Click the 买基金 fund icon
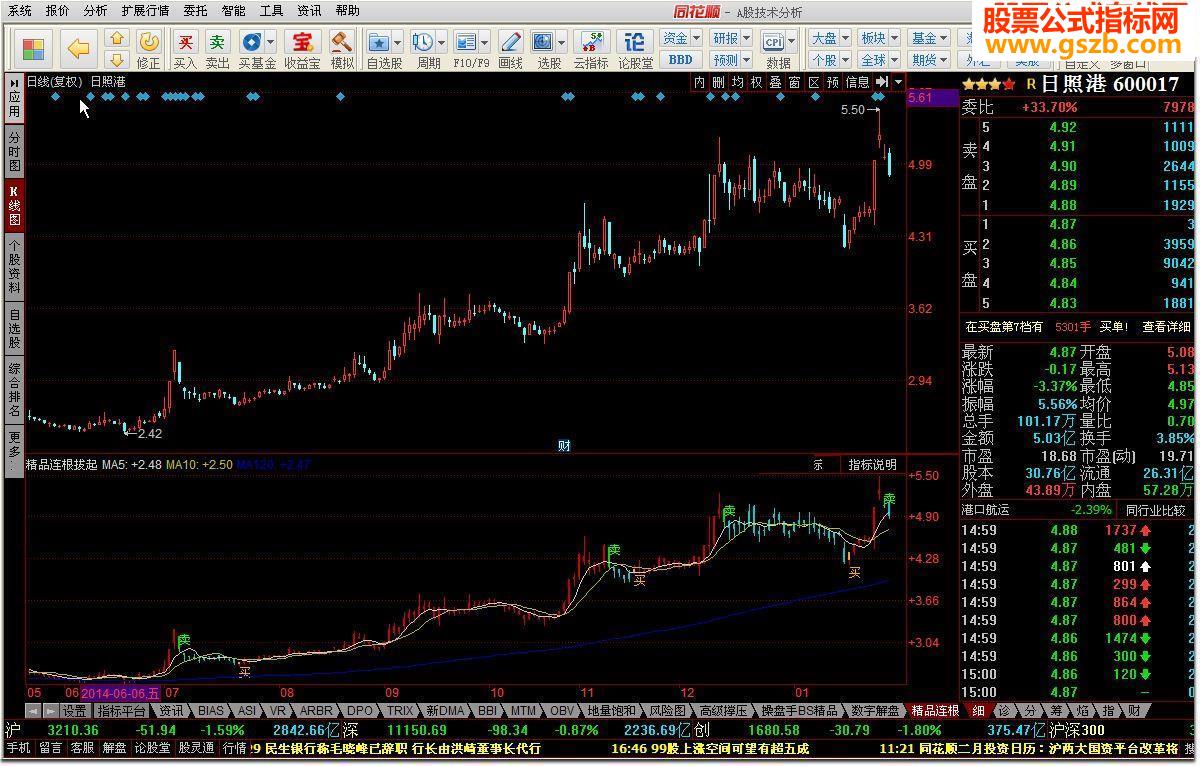The image size is (1200, 766). point(250,42)
